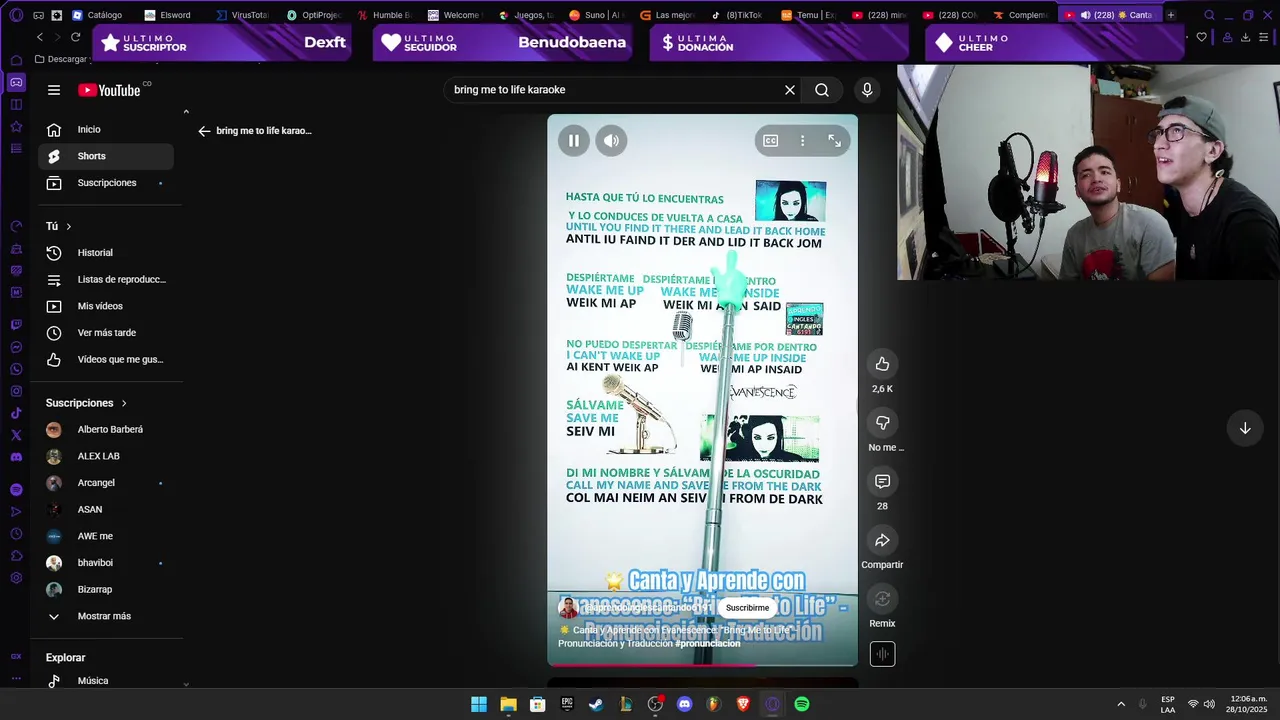Image resolution: width=1280 pixels, height=720 pixels.
Task: Open the Short's three-dot more options
Action: click(802, 141)
